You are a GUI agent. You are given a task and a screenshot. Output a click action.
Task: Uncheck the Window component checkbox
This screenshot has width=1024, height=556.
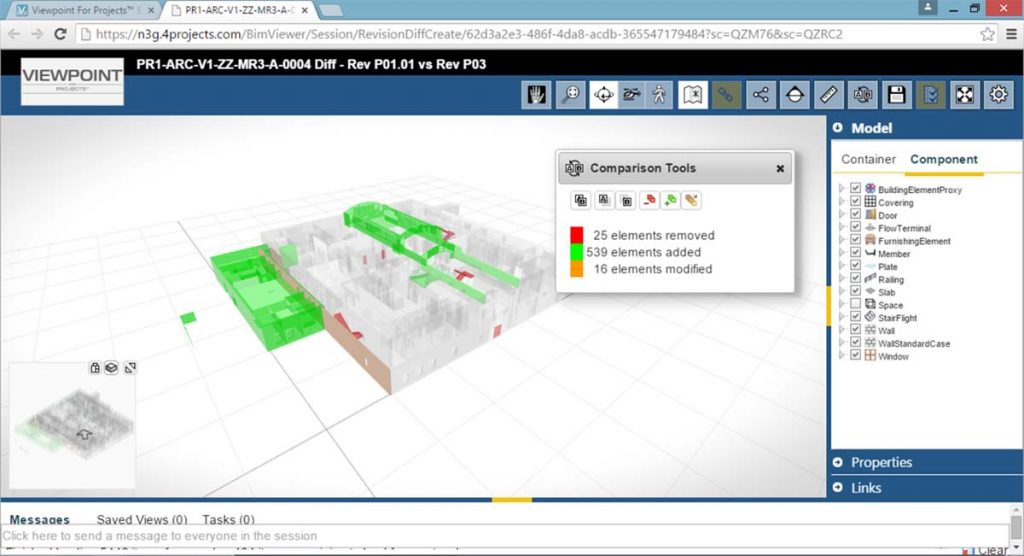(855, 355)
